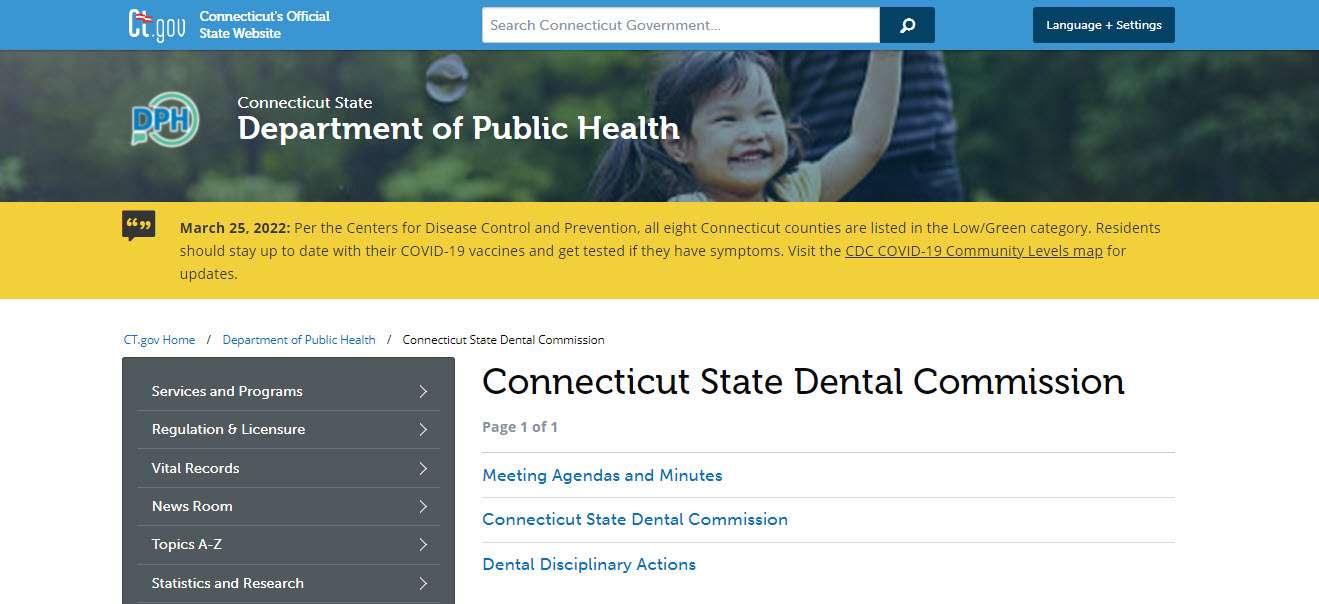Open Meeting Agendas and Minutes
Viewport: 1319px width, 604px height.
[602, 475]
